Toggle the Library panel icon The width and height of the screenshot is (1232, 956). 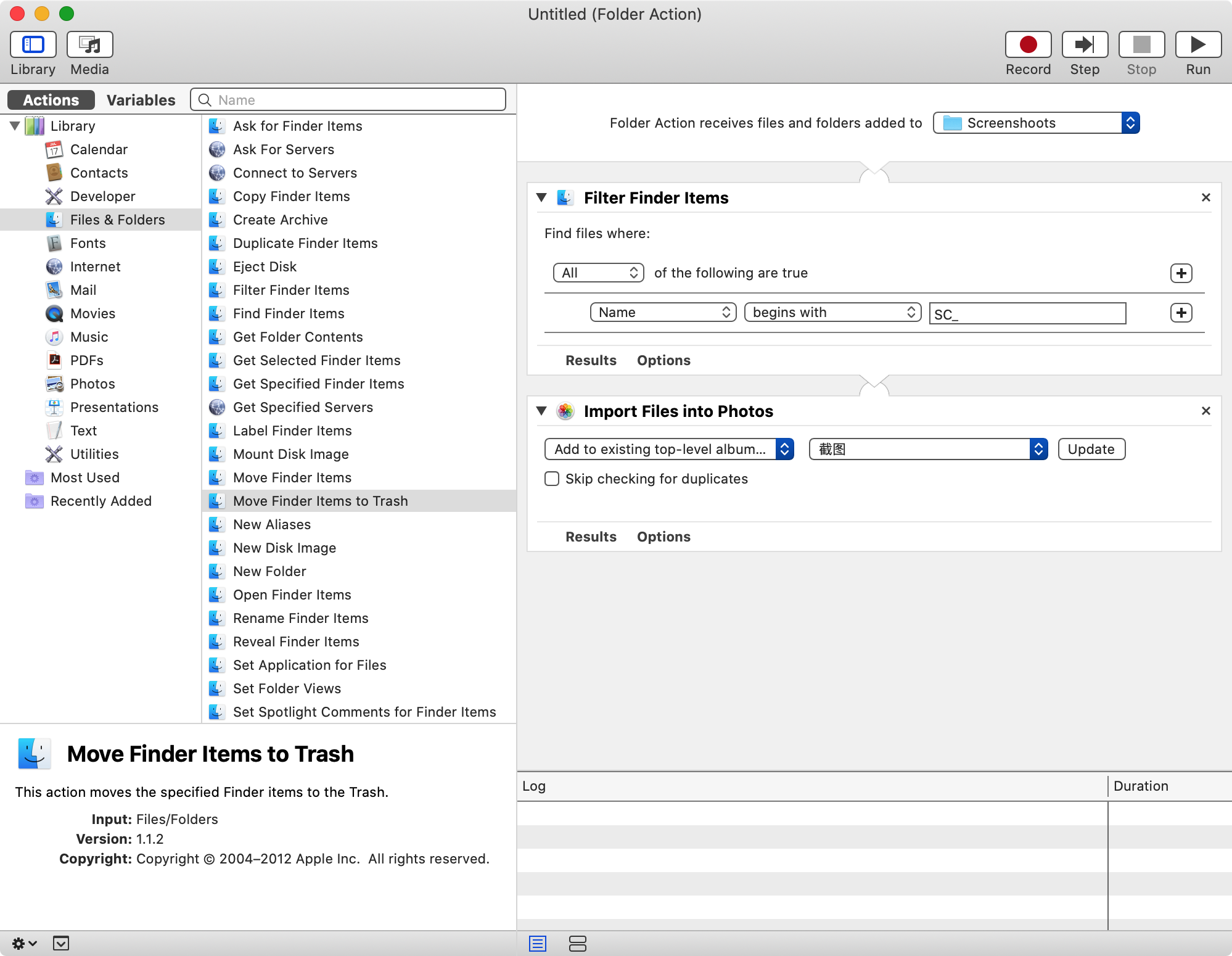33,45
